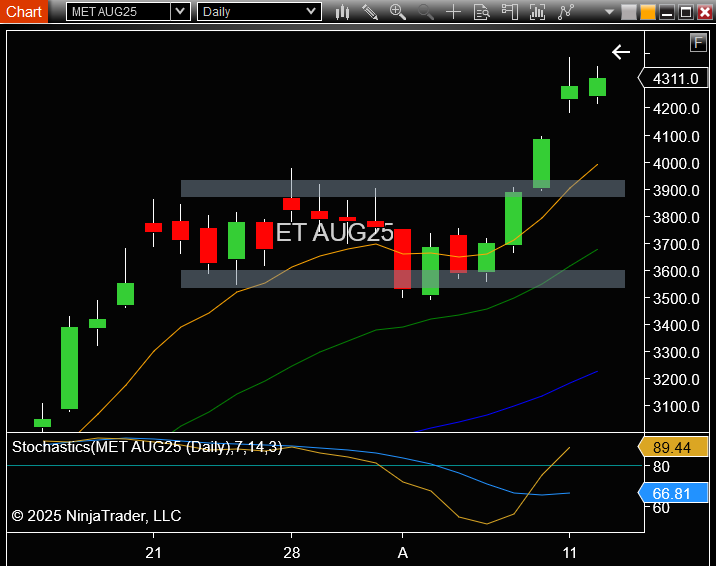Click the 21 date axis label
This screenshot has width=716, height=566.
[x=153, y=553]
